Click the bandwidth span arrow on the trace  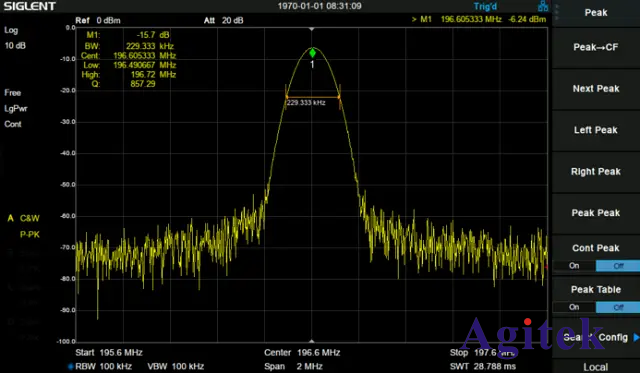point(313,97)
